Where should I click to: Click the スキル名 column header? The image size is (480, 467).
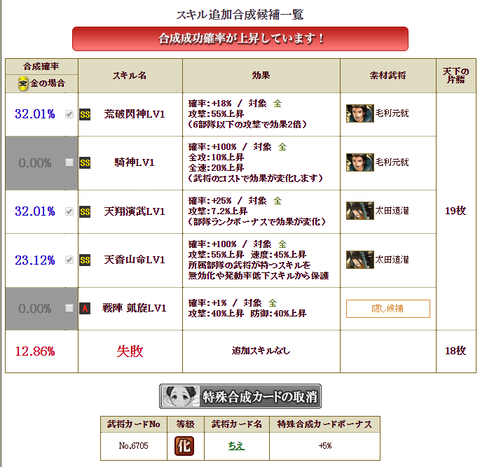tap(130, 76)
